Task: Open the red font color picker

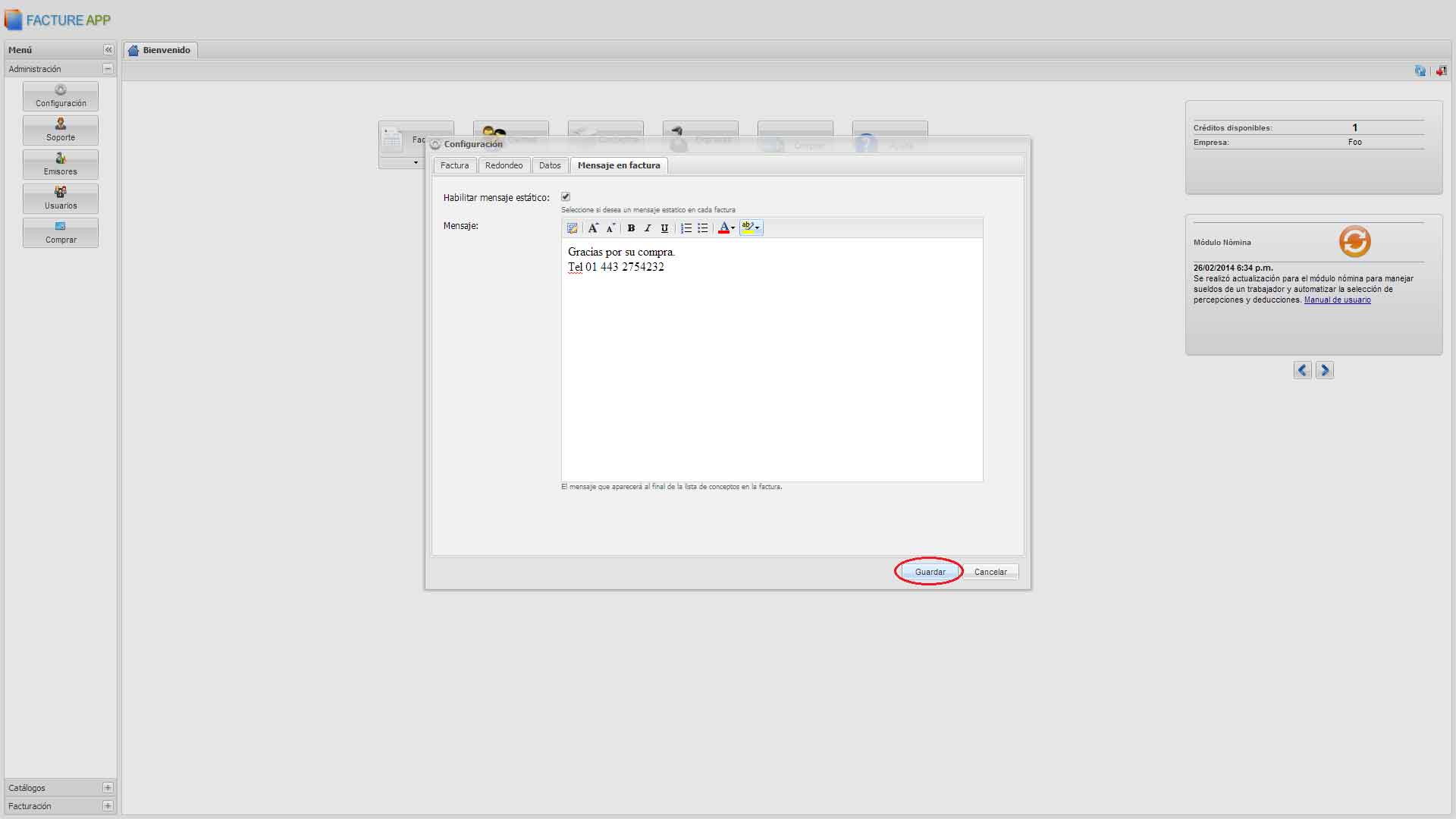Action: tap(726, 228)
